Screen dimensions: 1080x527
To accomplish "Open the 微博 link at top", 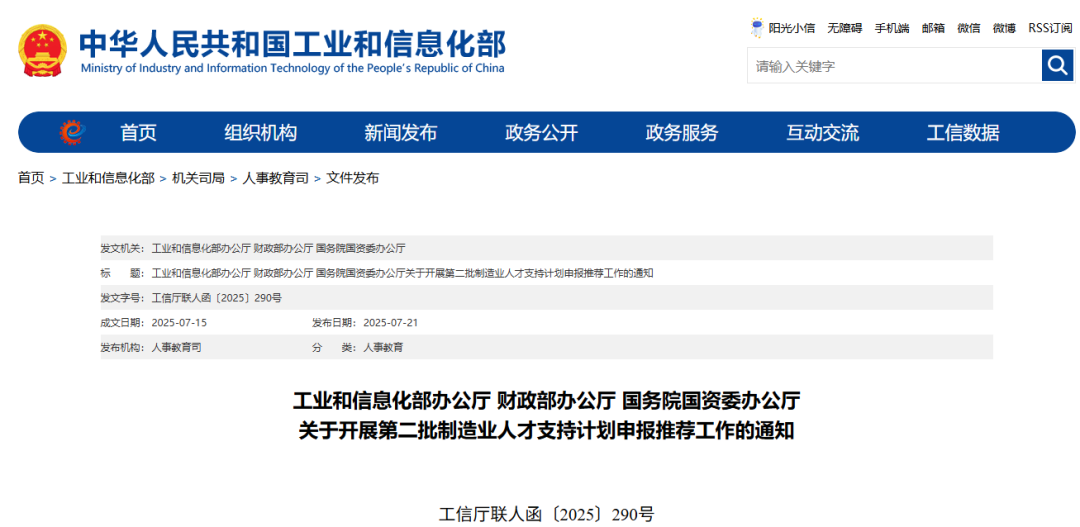I will [1004, 28].
